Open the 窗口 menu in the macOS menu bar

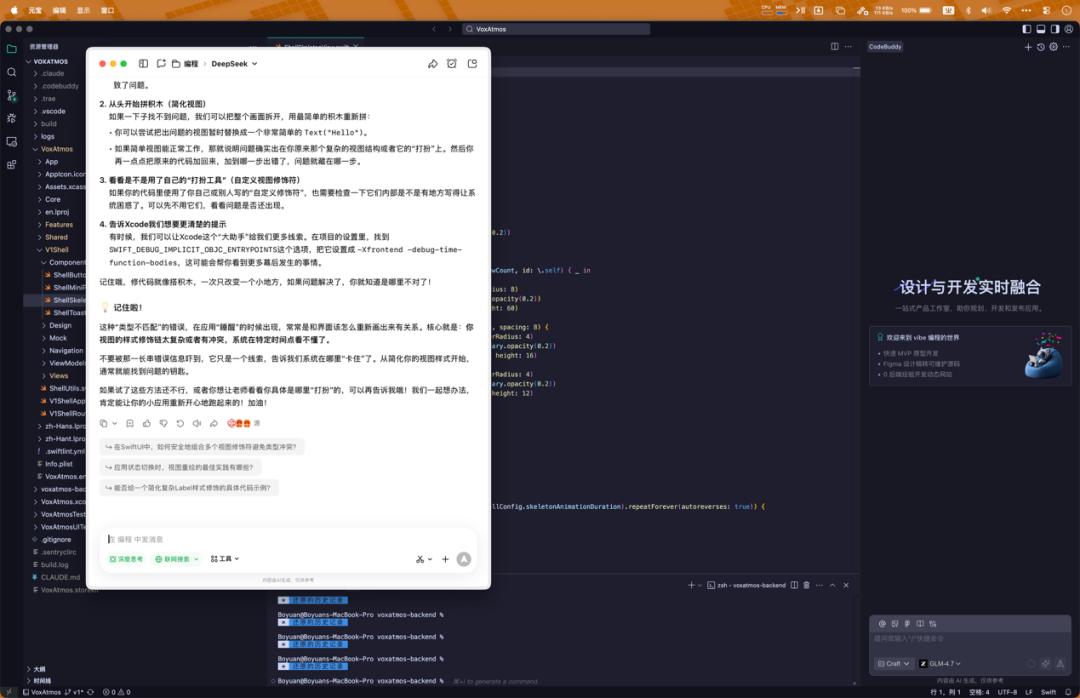(107, 10)
